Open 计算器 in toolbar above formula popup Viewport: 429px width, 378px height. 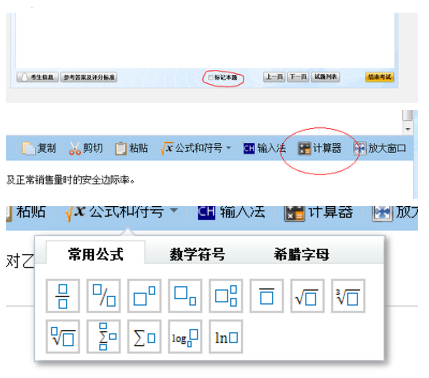click(x=318, y=213)
